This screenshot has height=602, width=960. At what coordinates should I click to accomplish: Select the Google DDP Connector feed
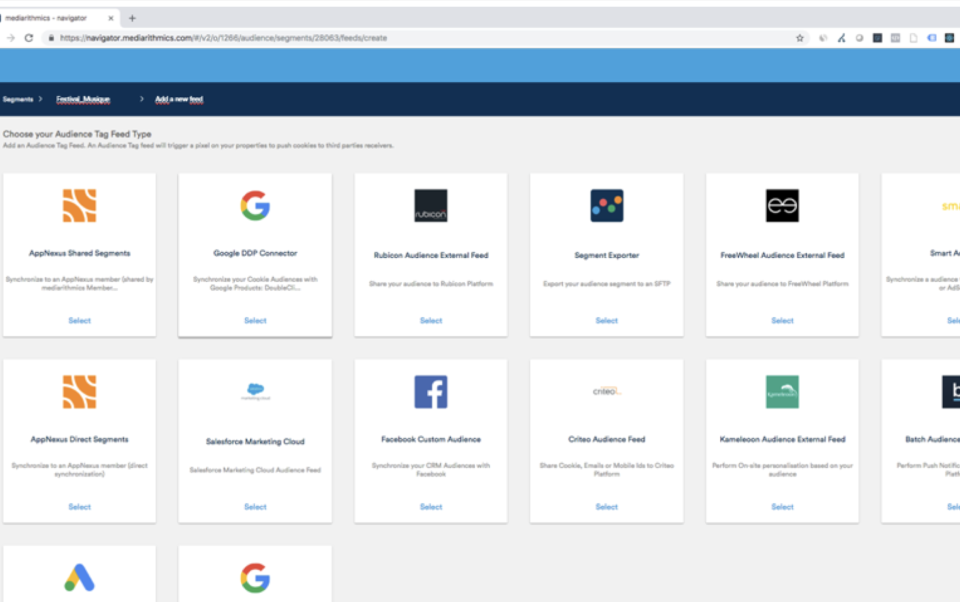click(x=255, y=320)
